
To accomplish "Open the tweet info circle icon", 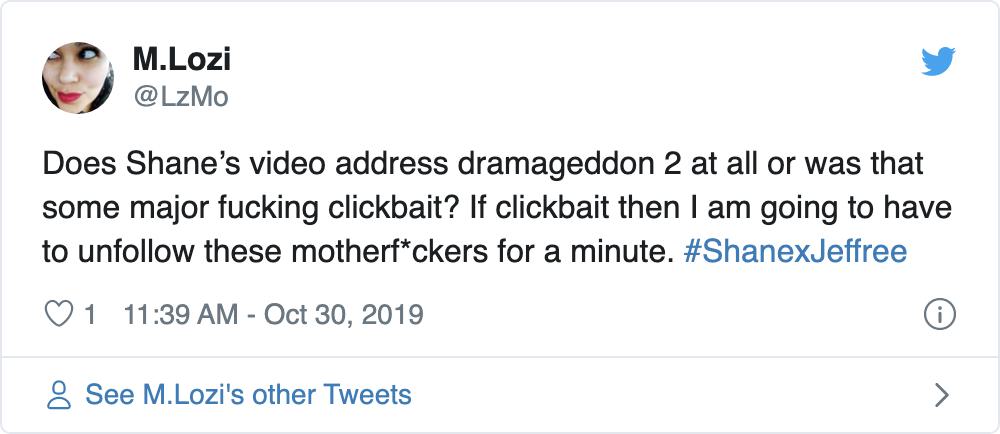I will [x=937, y=315].
